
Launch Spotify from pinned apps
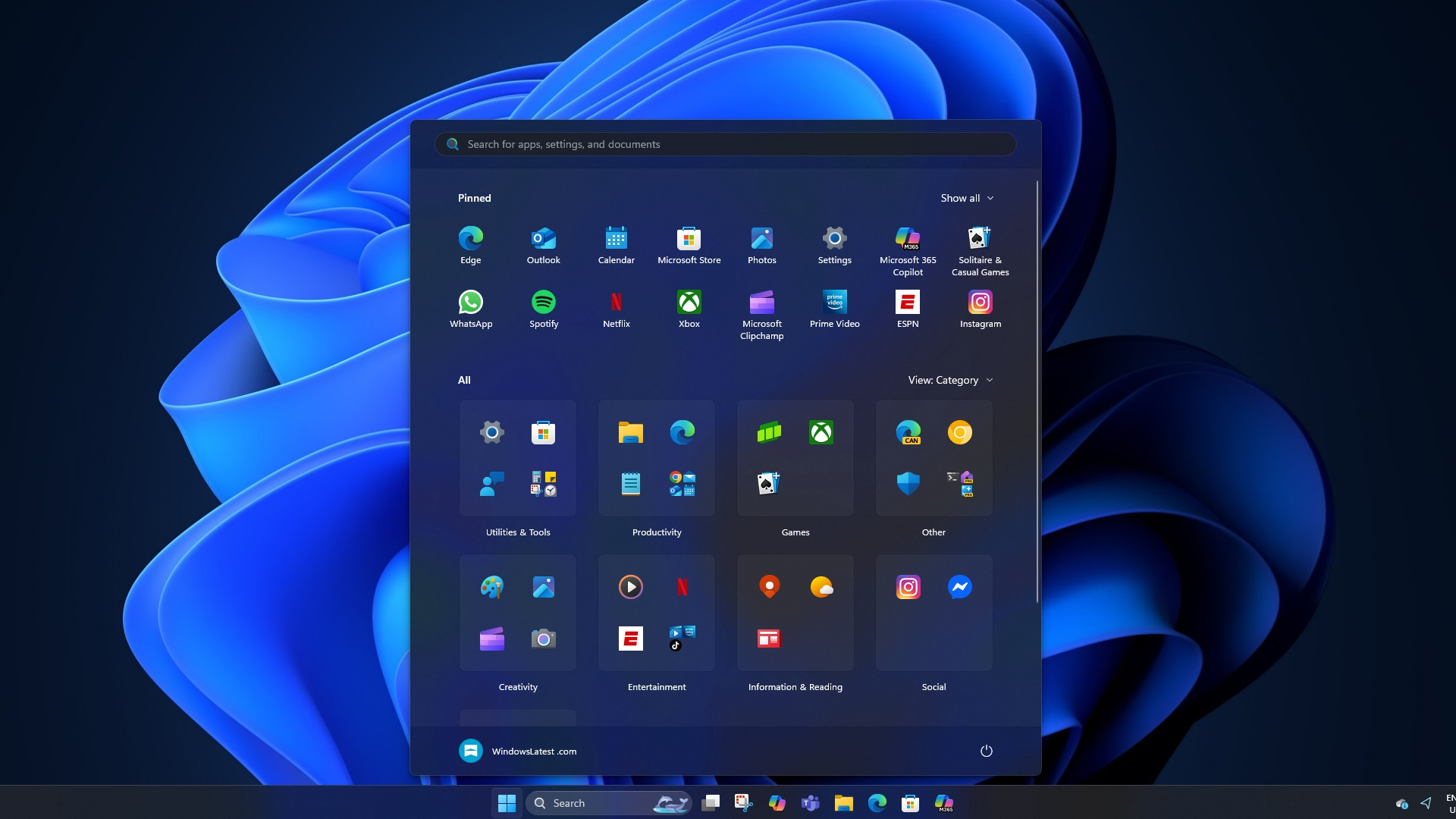pyautogui.click(x=543, y=309)
